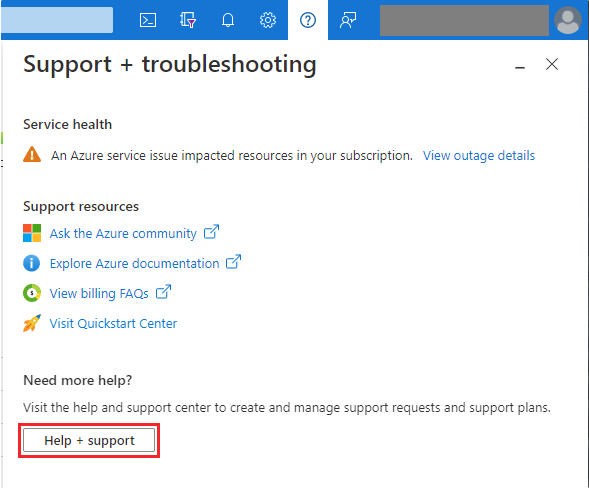Click the rocket Quickstart icon
Viewport: 589px width, 497px height.
(x=32, y=323)
